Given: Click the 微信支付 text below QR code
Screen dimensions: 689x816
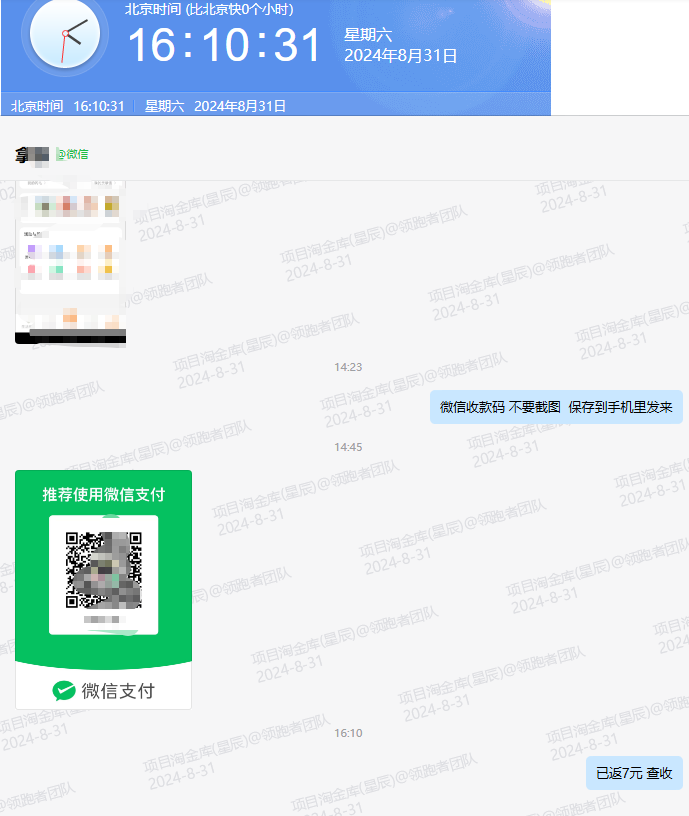Looking at the screenshot, I should pyautogui.click(x=118, y=690).
